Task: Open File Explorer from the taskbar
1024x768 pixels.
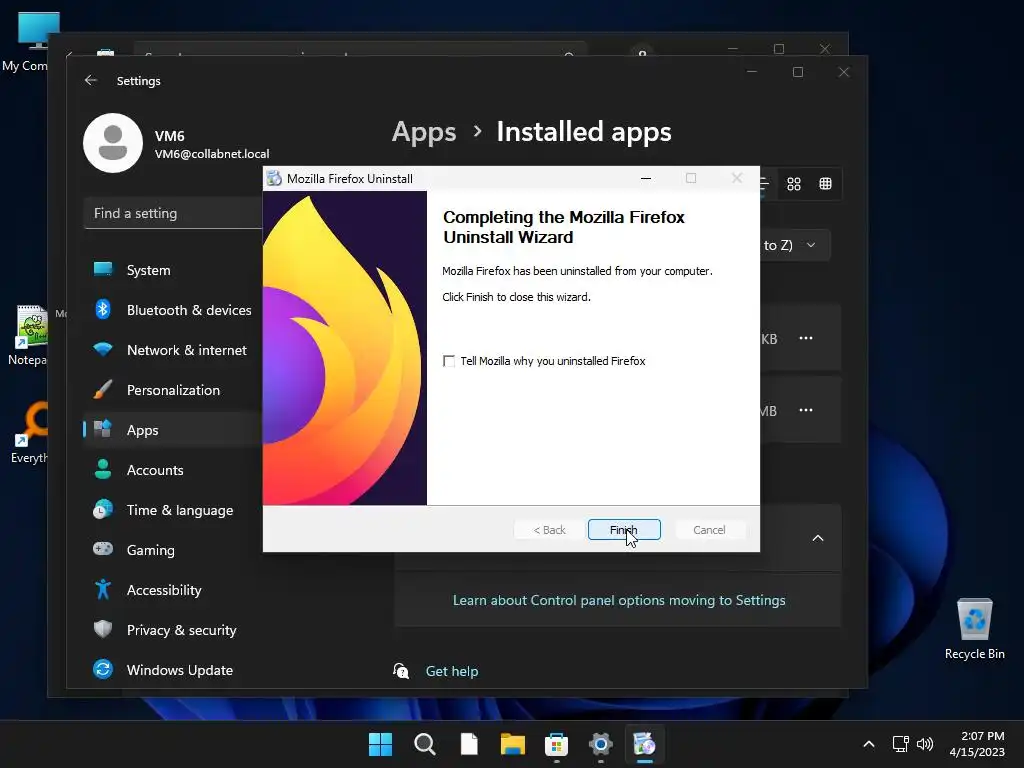Action: [513, 744]
